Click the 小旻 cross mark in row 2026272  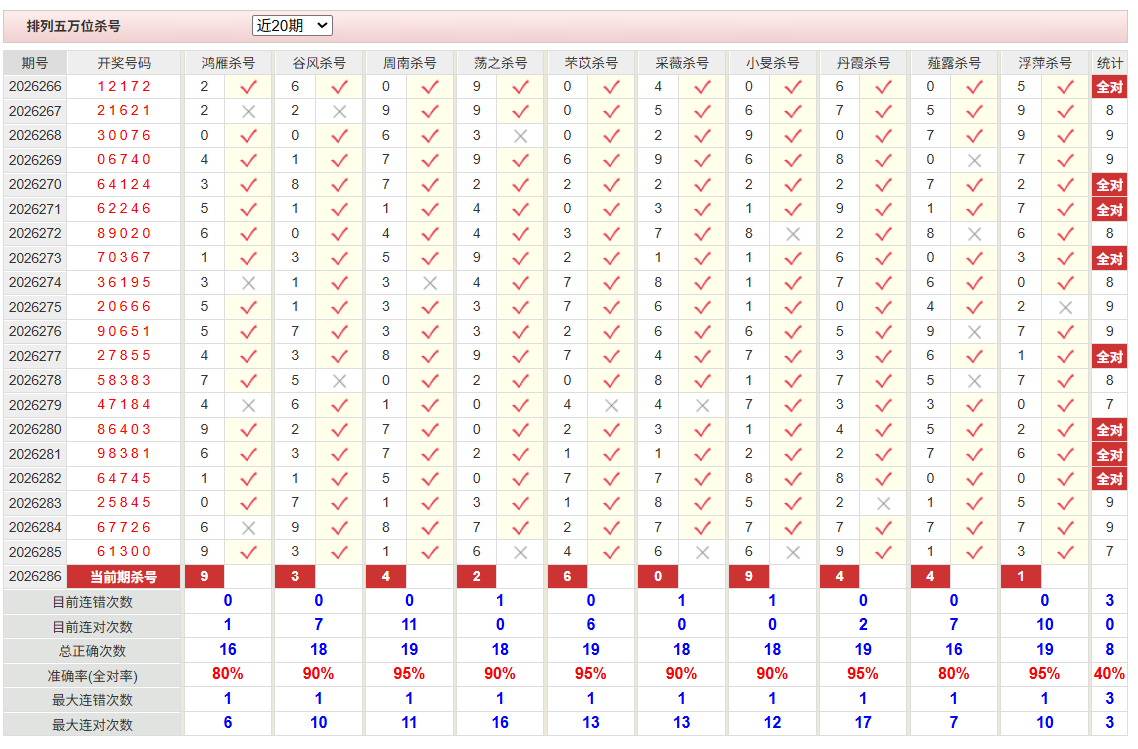click(793, 234)
